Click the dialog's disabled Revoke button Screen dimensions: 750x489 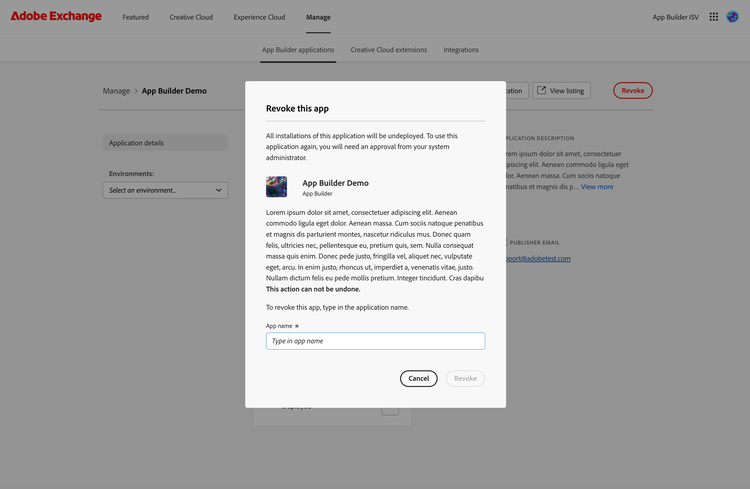[465, 378]
